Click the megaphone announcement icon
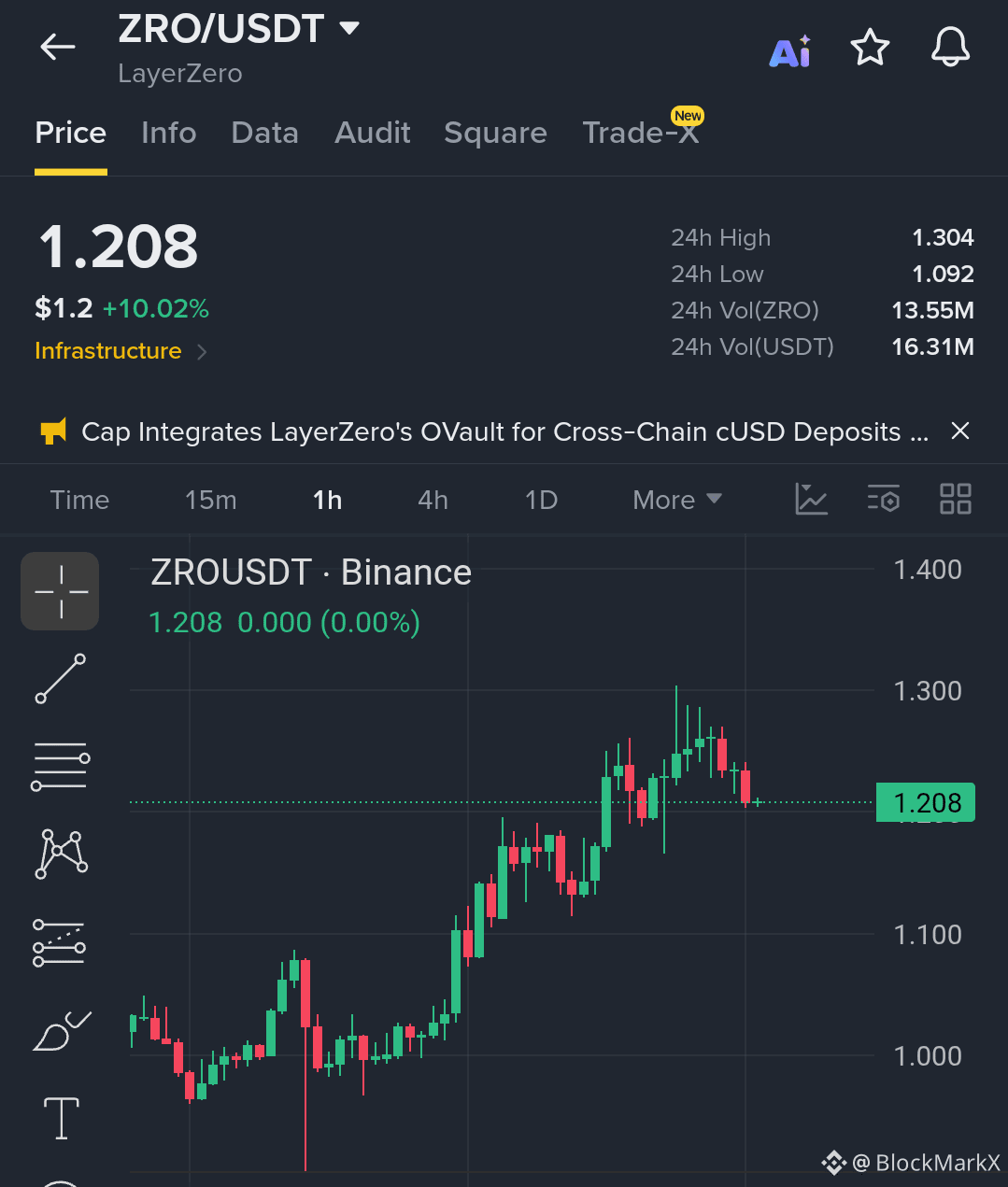Image resolution: width=1008 pixels, height=1187 pixels. click(53, 431)
